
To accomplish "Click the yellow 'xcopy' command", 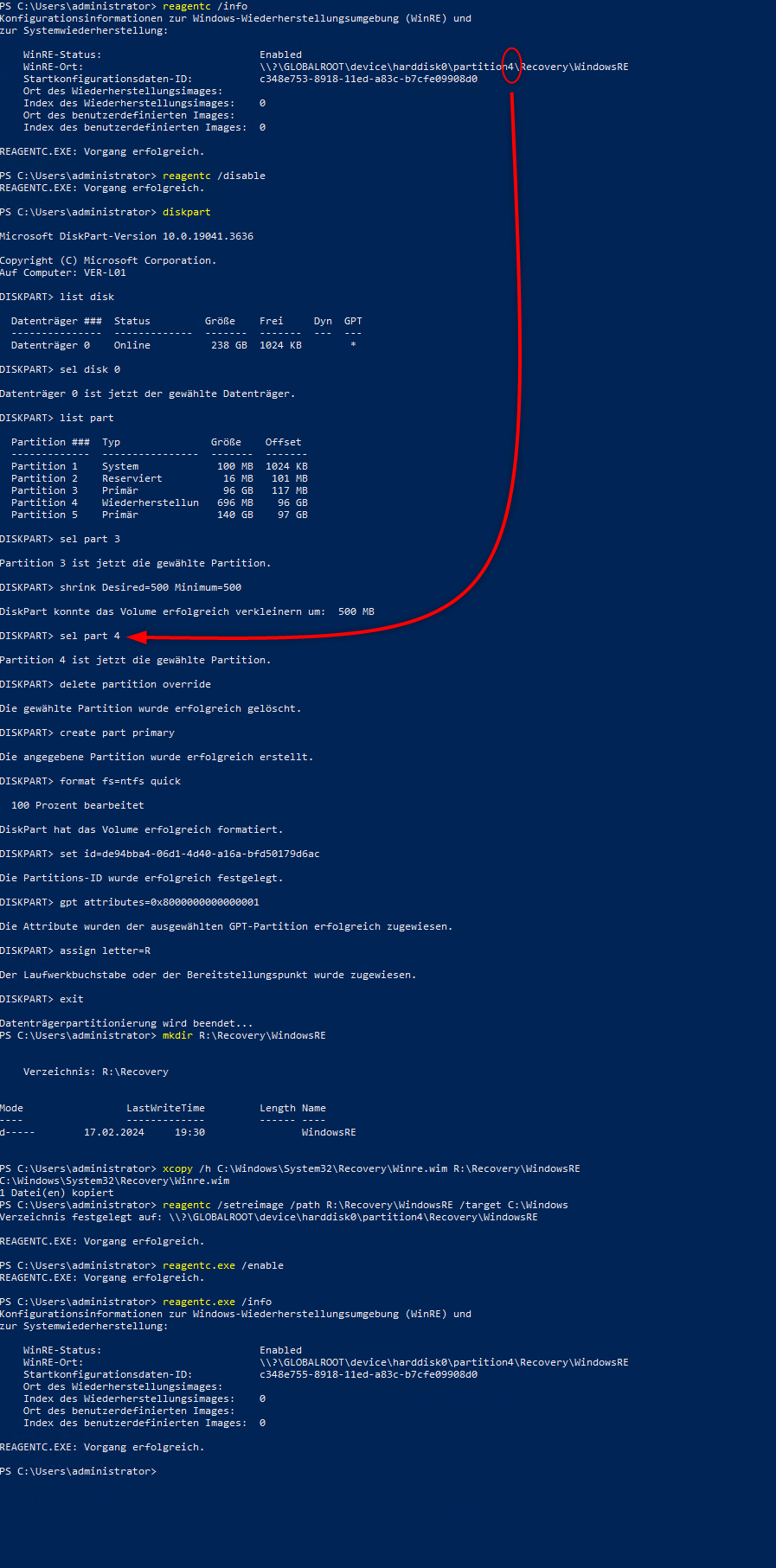I will 177,1168.
